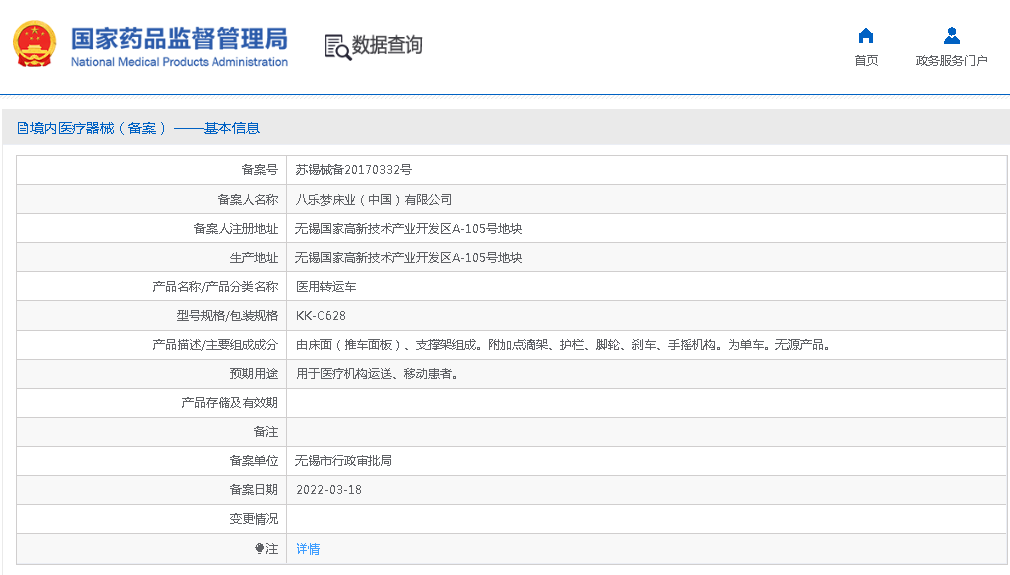Click the 生产地址 value cell
Image resolution: width=1010 pixels, height=575 pixels.
408,258
